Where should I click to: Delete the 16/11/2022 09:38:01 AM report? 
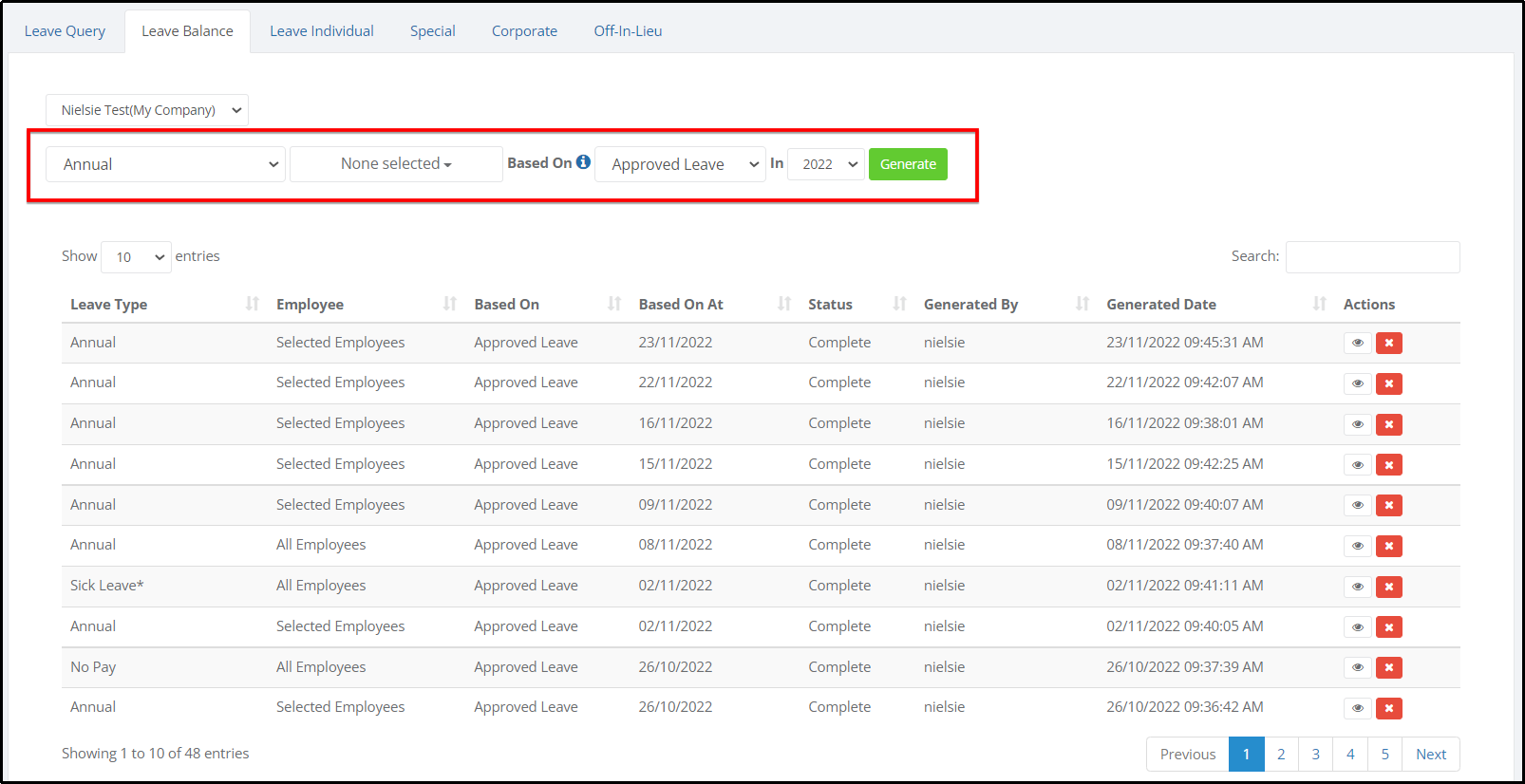pyautogui.click(x=1389, y=424)
